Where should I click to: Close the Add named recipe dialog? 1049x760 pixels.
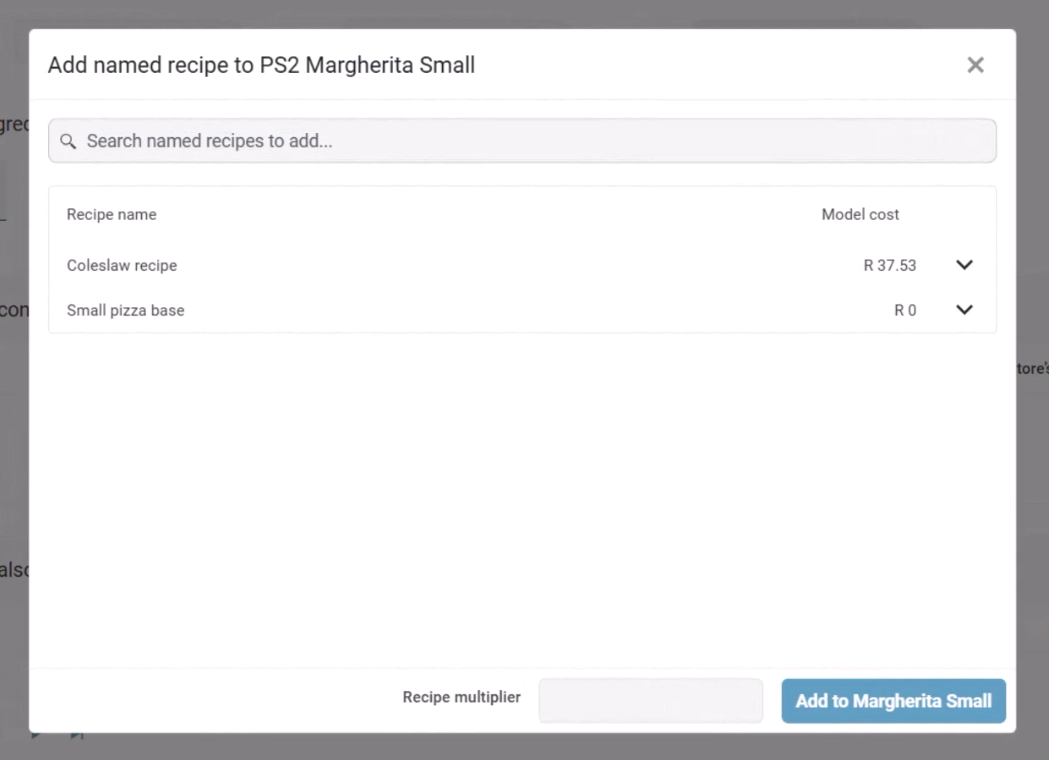pyautogui.click(x=975, y=65)
